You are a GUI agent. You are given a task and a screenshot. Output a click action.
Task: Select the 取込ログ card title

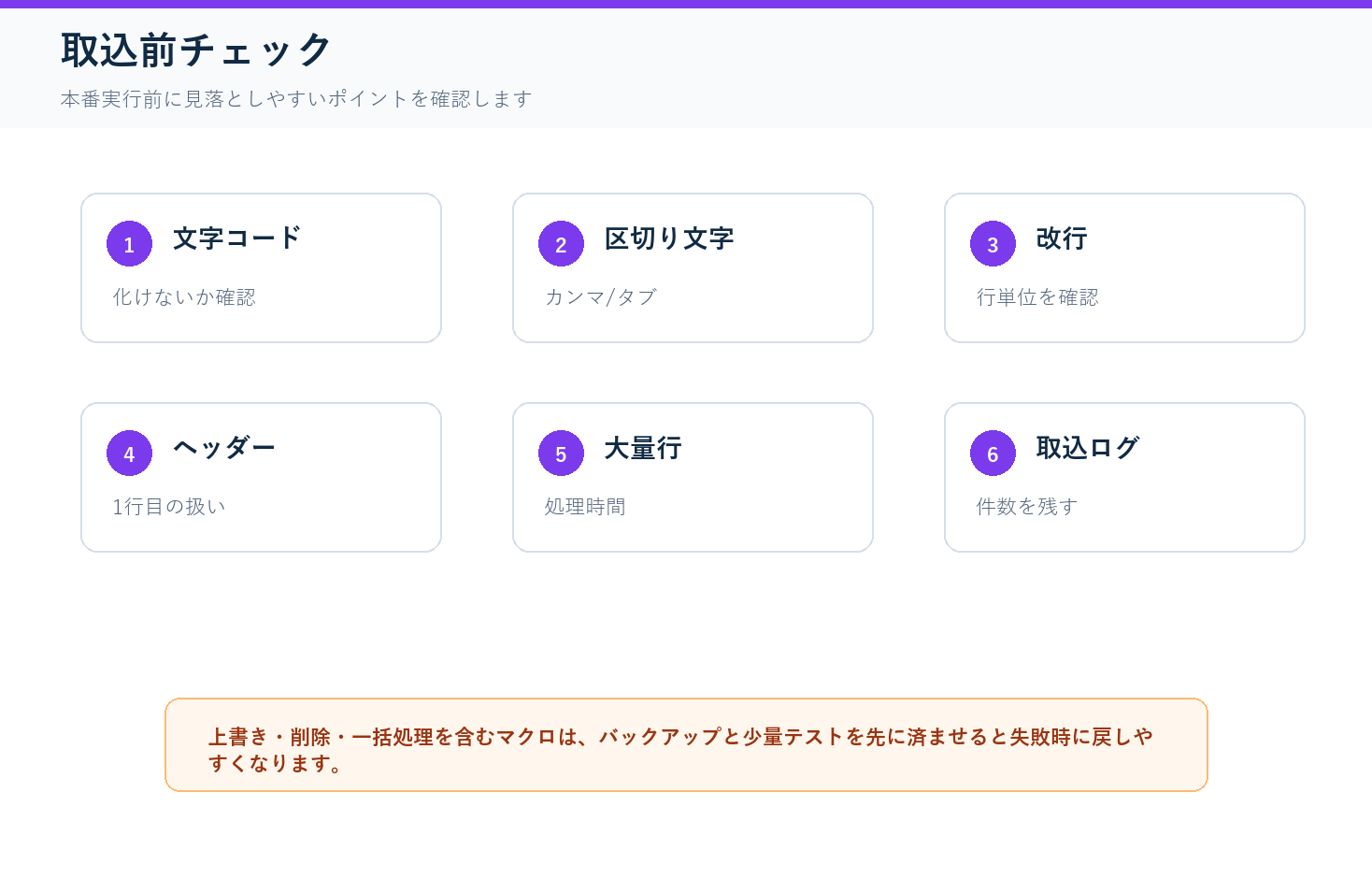[x=1088, y=448]
